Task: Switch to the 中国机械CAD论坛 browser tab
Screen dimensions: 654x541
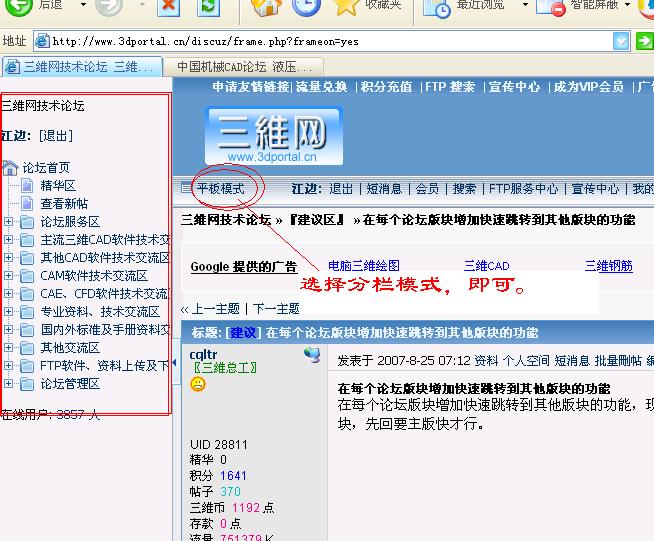Action: pos(244,67)
